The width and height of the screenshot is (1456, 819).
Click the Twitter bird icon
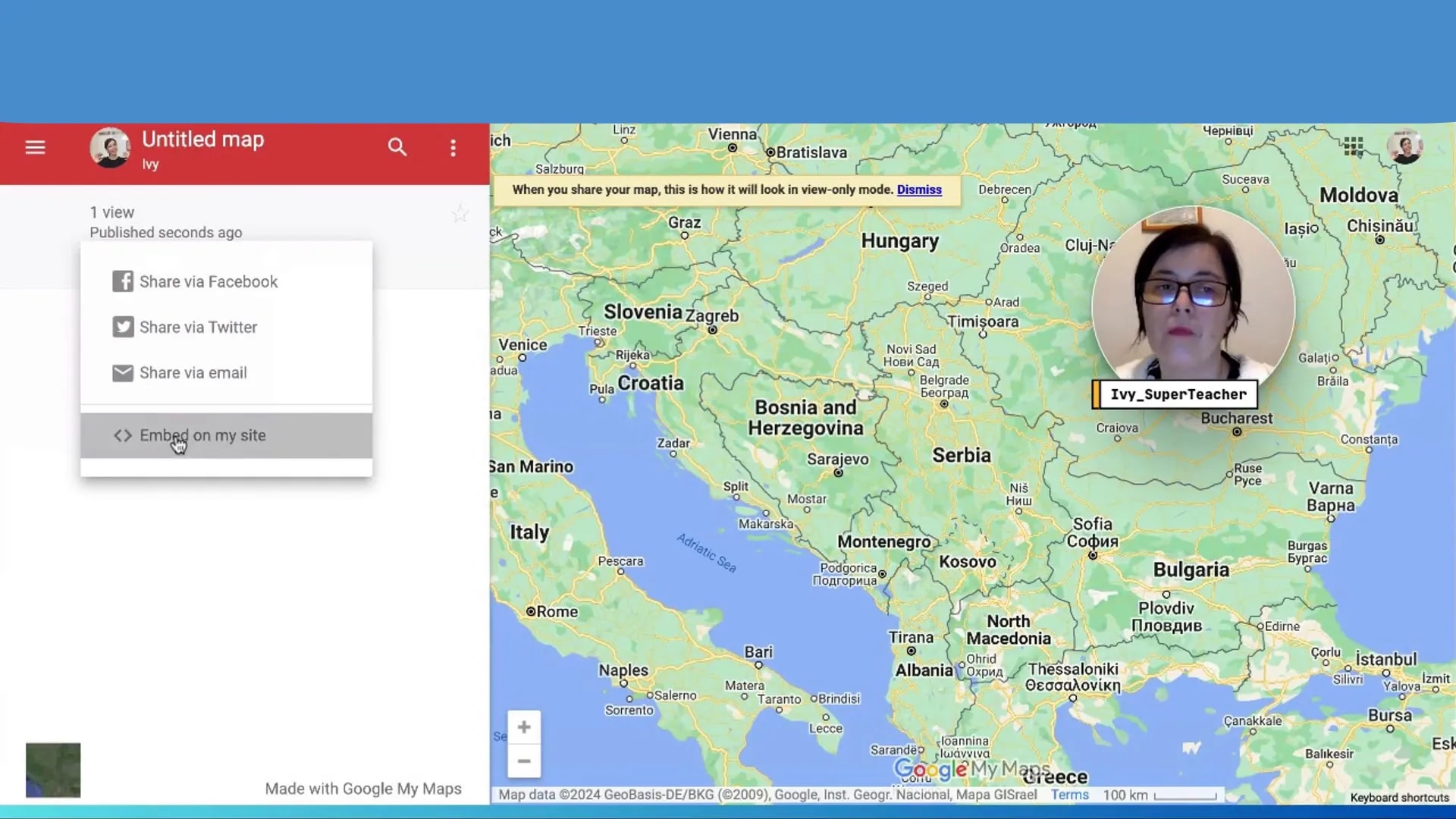pos(123,327)
